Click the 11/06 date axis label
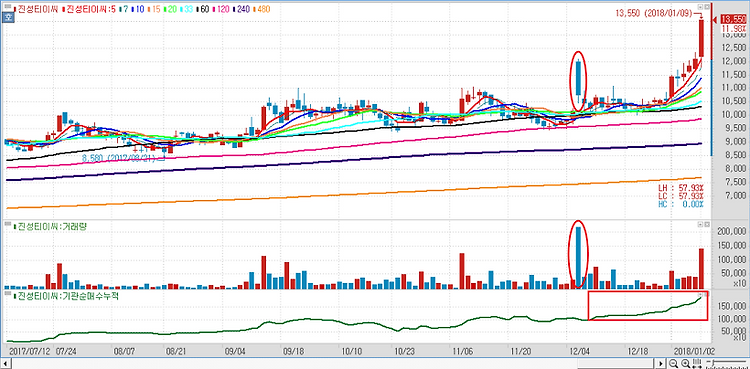This screenshot has height=369, width=750. pyautogui.click(x=462, y=351)
